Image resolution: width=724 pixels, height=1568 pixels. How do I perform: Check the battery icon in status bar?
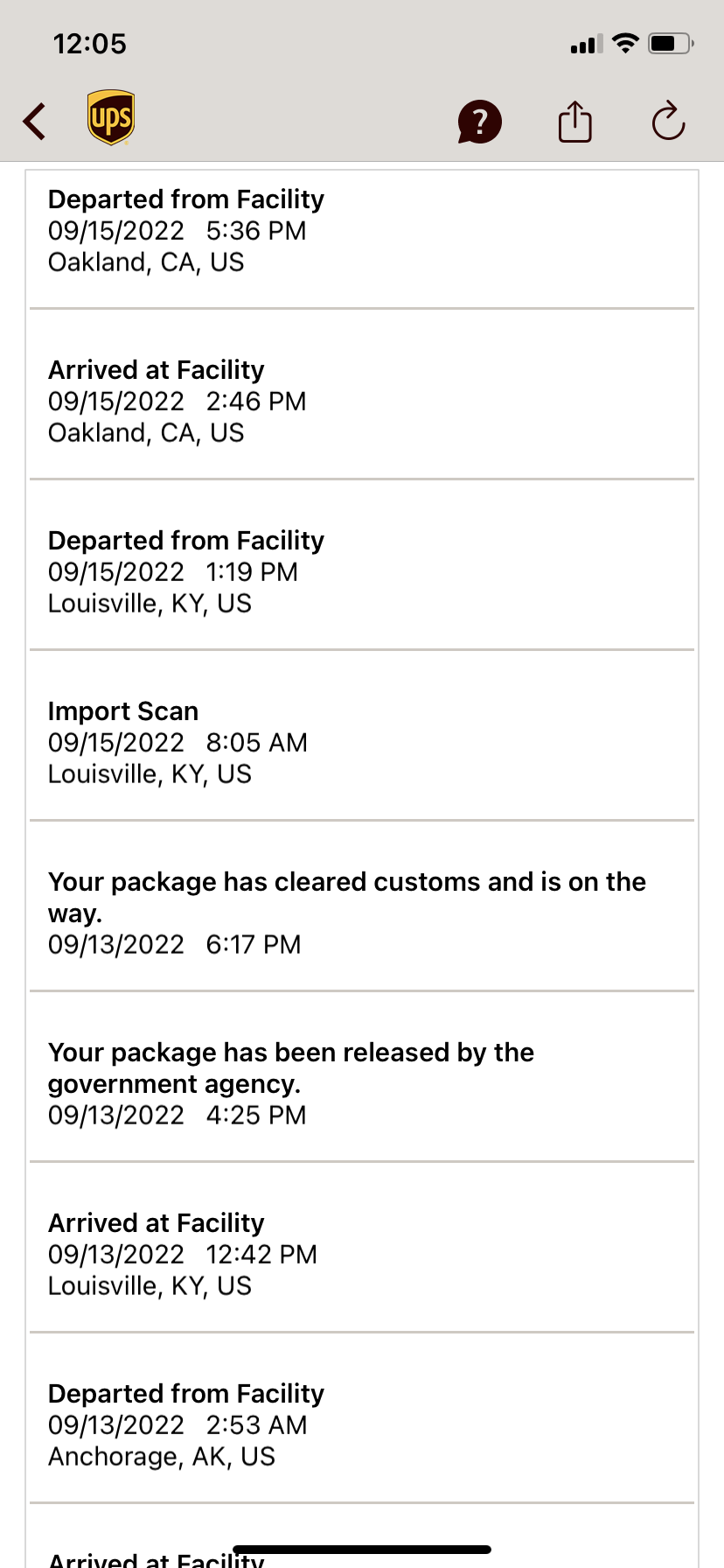[672, 43]
